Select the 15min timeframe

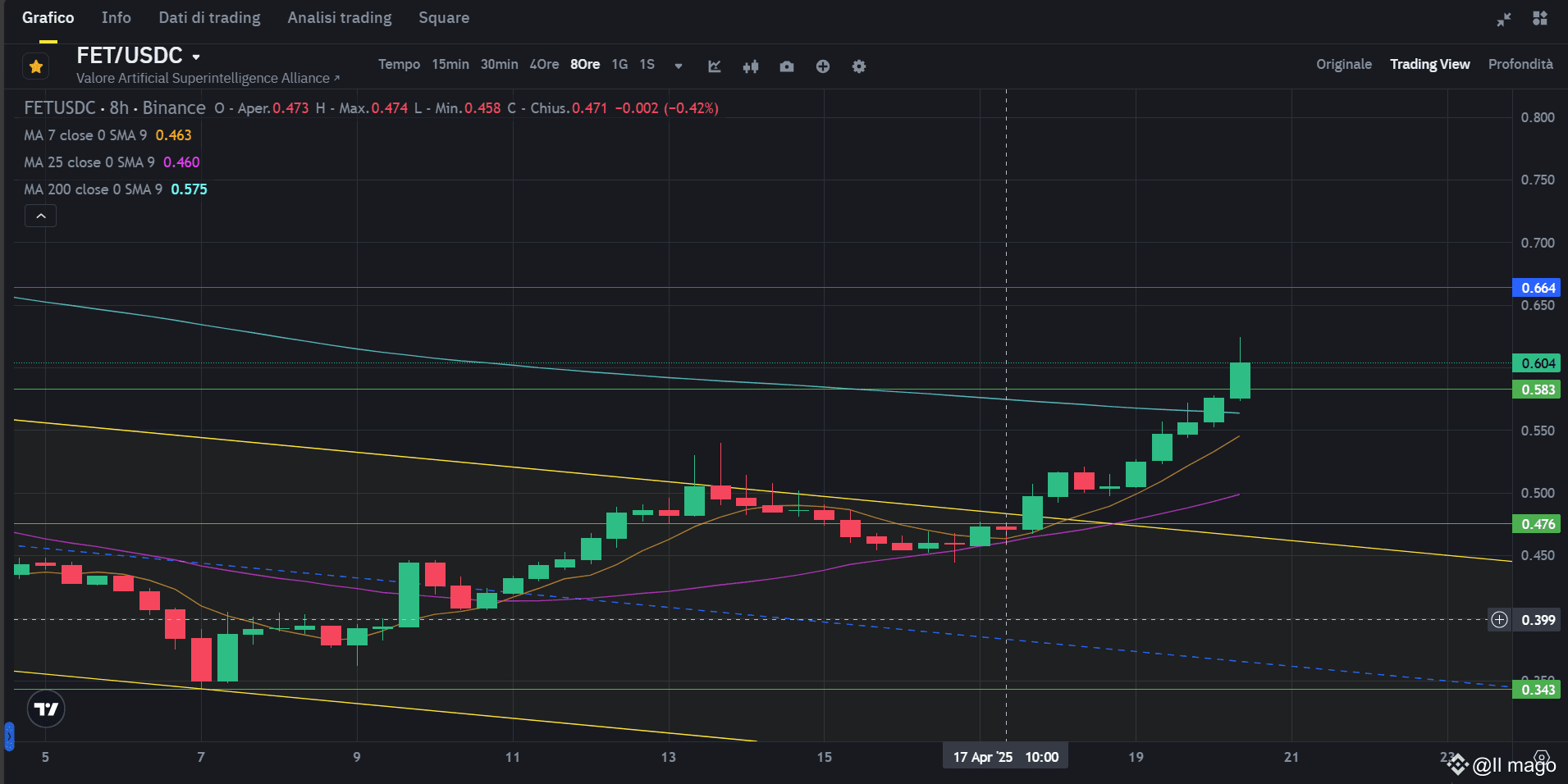click(450, 64)
